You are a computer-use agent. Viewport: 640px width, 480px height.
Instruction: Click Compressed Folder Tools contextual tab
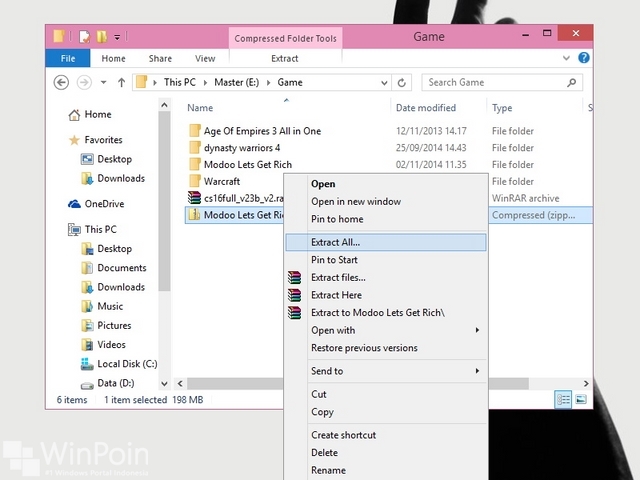[285, 38]
